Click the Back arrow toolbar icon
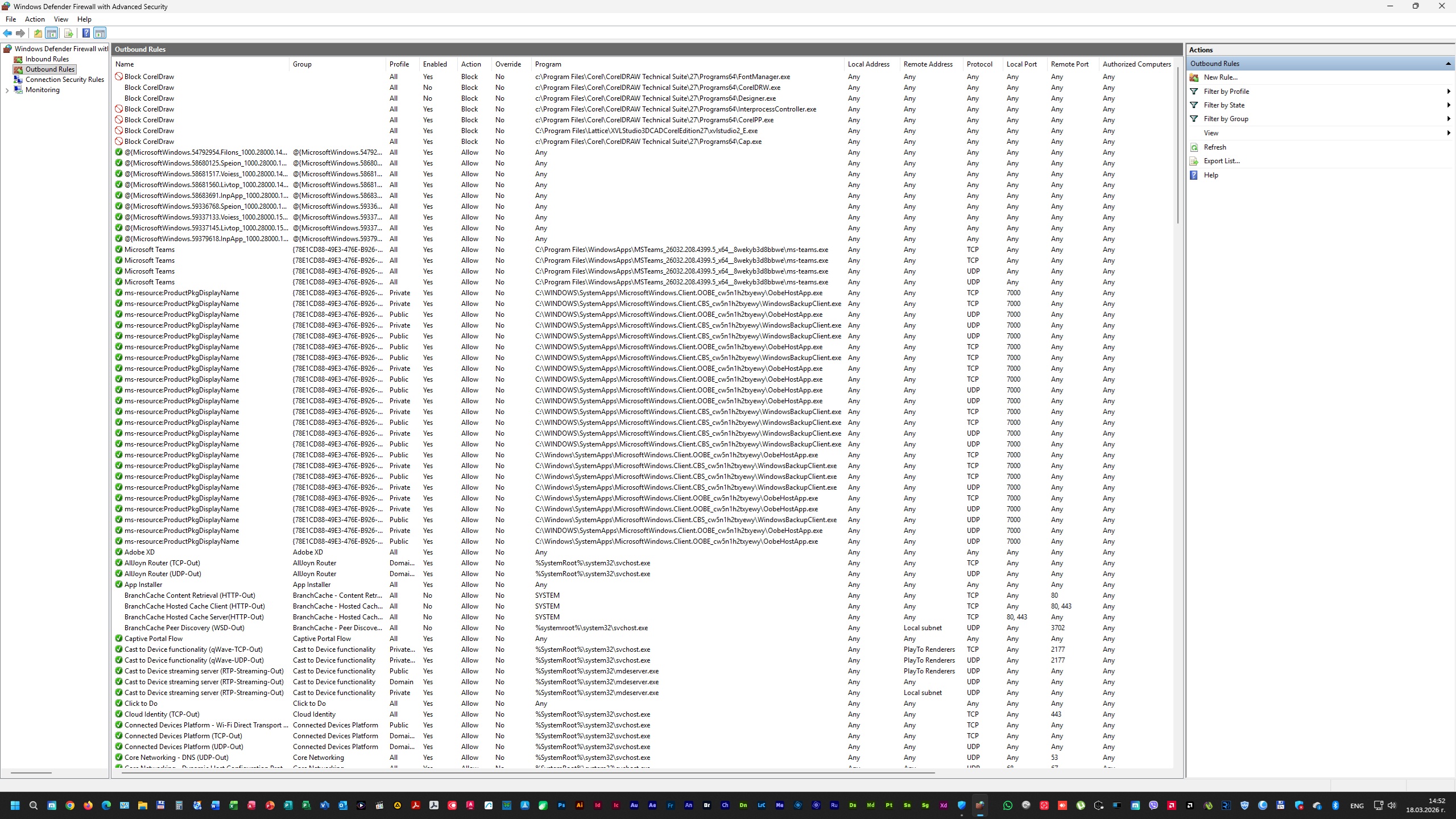The height and width of the screenshot is (819, 1456). click(7, 33)
